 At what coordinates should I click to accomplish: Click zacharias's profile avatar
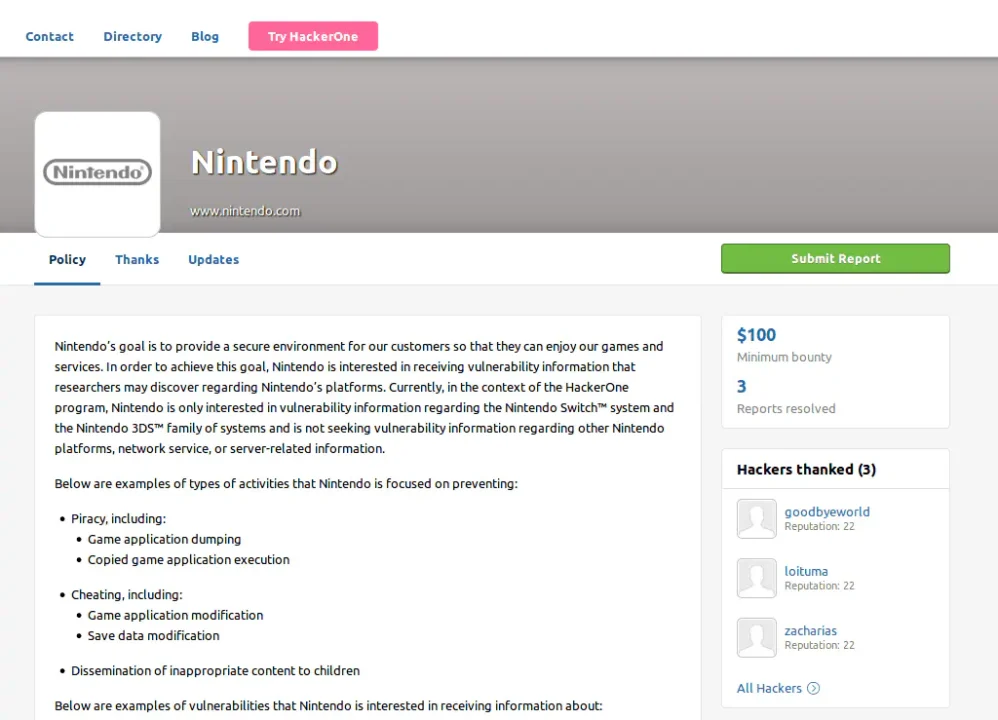coord(756,638)
